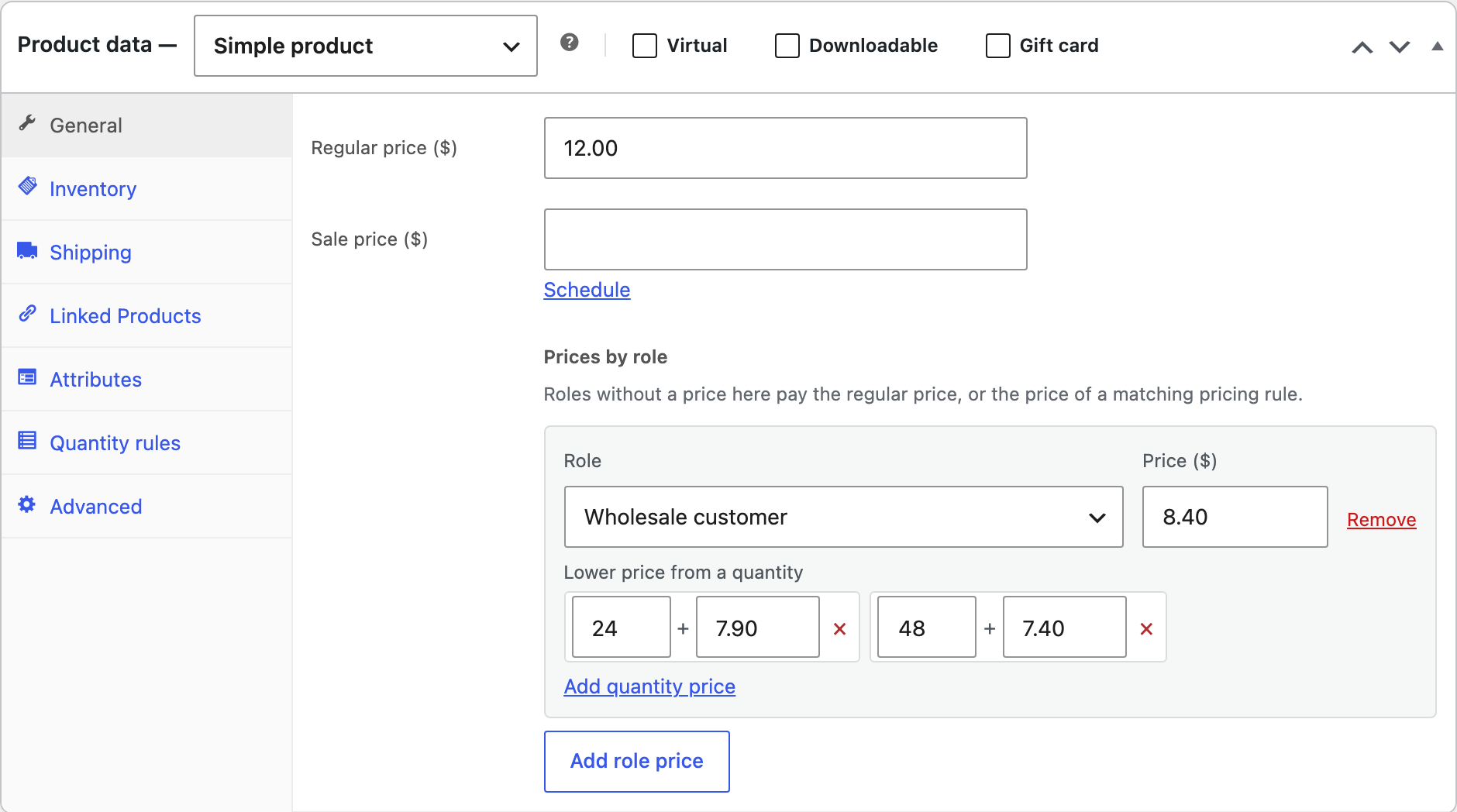Click the Add role price button
The width and height of the screenshot is (1457, 812).
(x=637, y=762)
